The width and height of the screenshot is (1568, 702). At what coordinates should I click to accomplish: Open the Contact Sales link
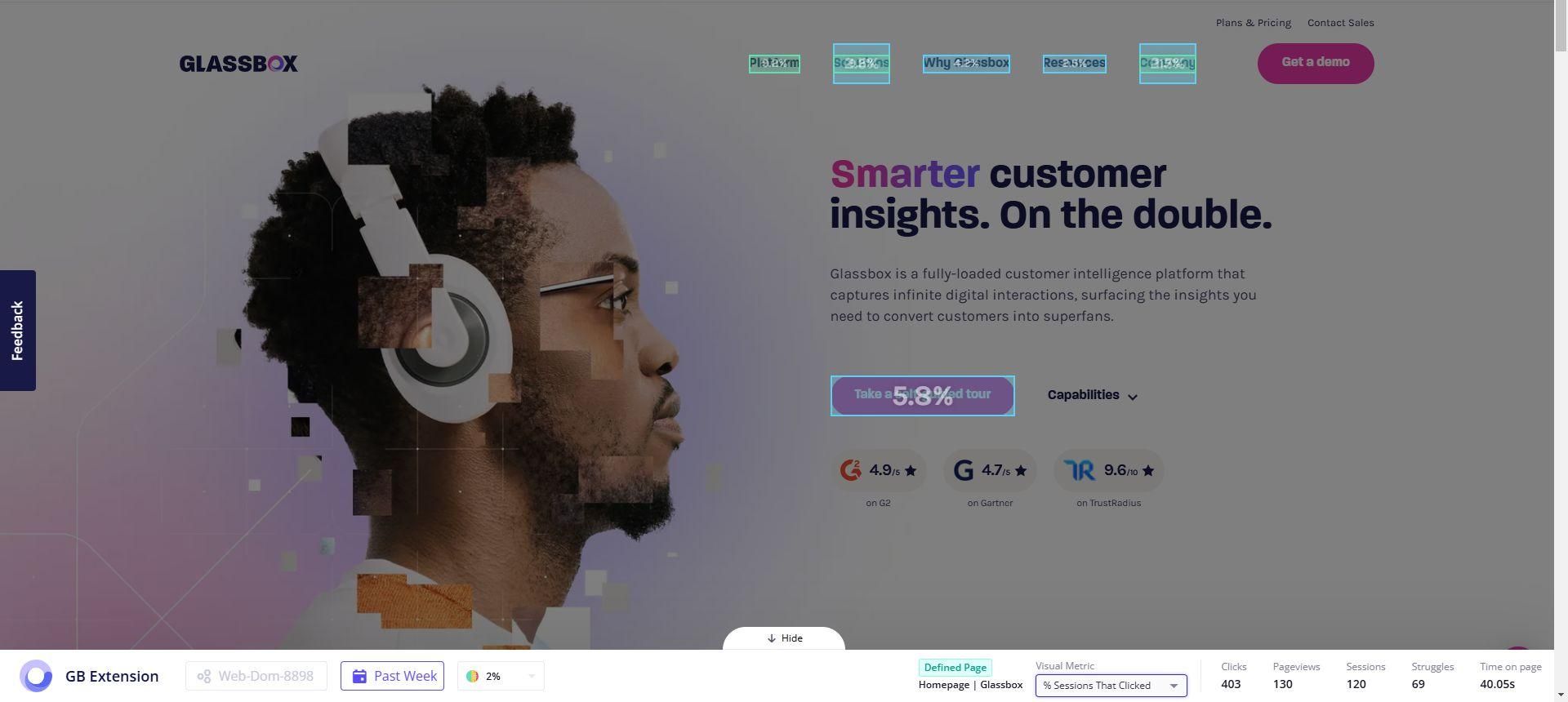tap(1340, 23)
